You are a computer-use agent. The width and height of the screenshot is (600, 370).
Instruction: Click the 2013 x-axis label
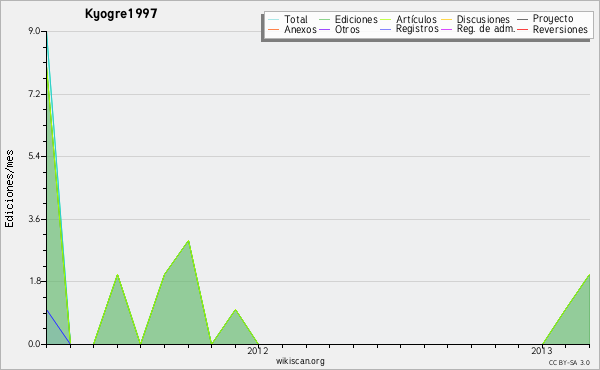click(x=542, y=350)
